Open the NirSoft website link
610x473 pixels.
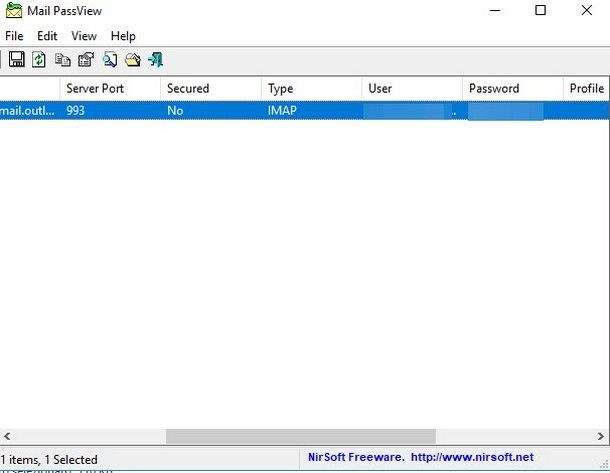click(472, 457)
